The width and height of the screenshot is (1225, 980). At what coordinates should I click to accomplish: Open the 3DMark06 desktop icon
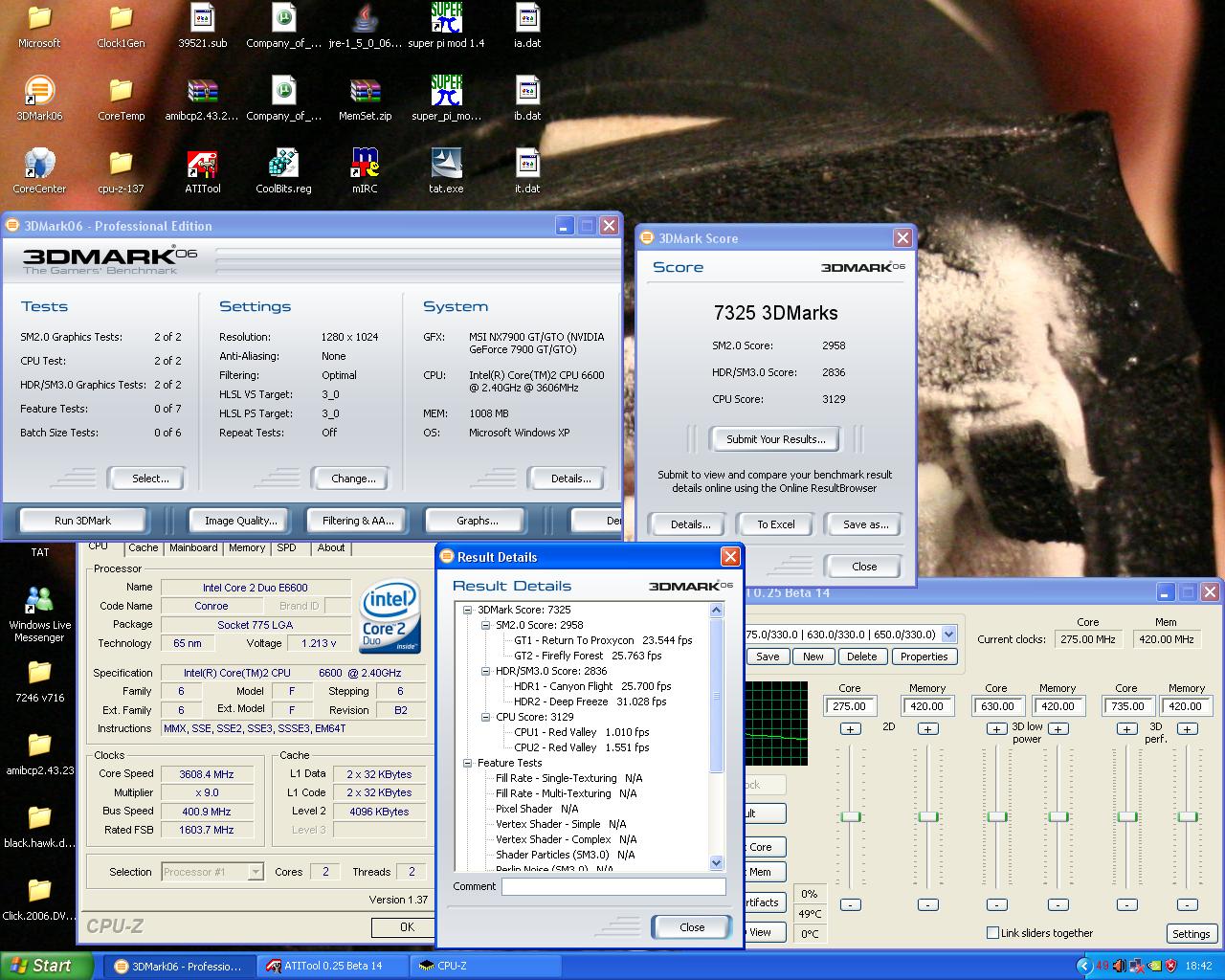pos(39,91)
